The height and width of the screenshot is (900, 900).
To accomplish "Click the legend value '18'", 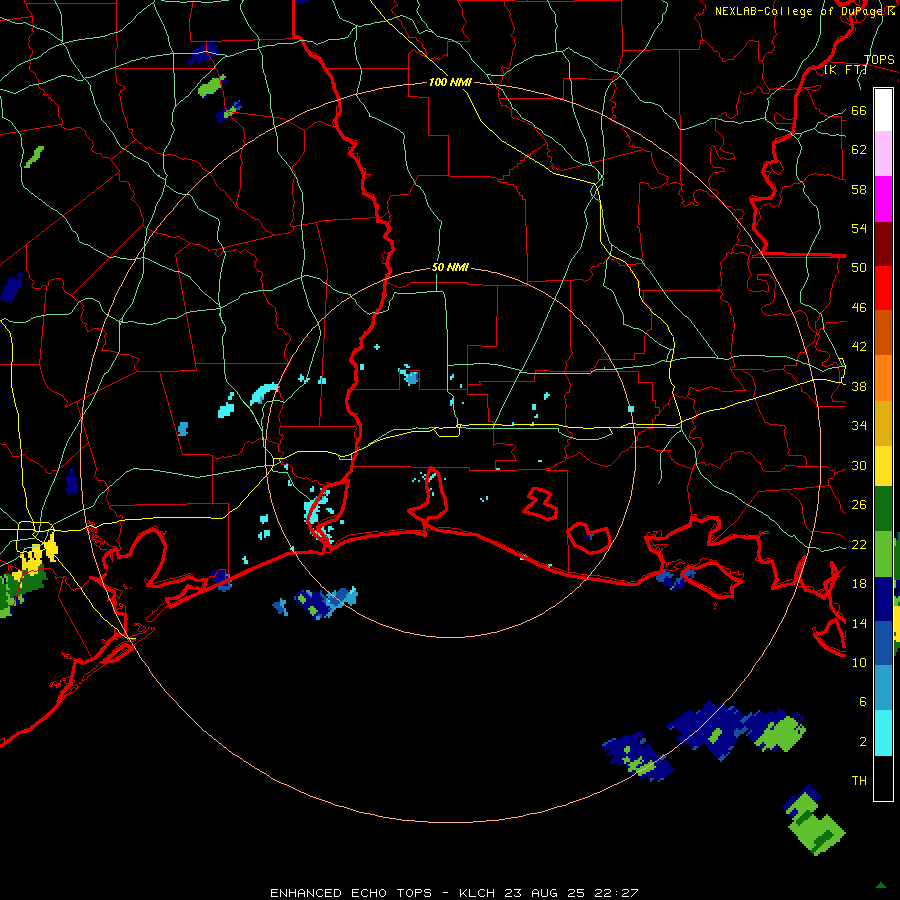I will coord(859,584).
